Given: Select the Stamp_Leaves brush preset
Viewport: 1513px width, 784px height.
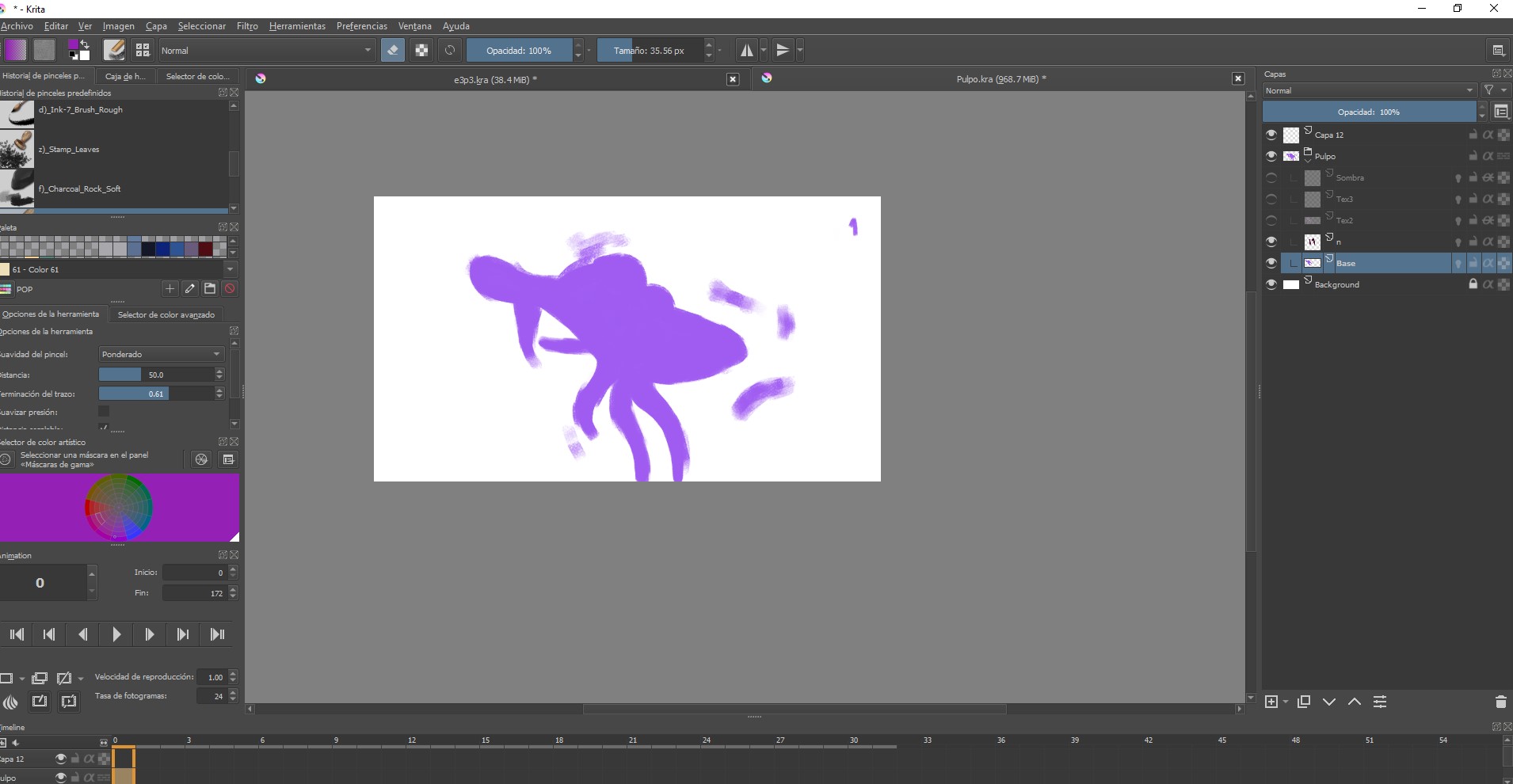Looking at the screenshot, I should pyautogui.click(x=115, y=149).
